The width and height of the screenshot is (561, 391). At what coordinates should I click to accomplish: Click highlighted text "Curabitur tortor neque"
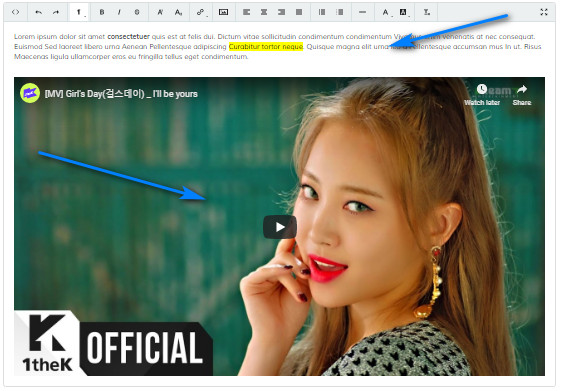(x=266, y=47)
